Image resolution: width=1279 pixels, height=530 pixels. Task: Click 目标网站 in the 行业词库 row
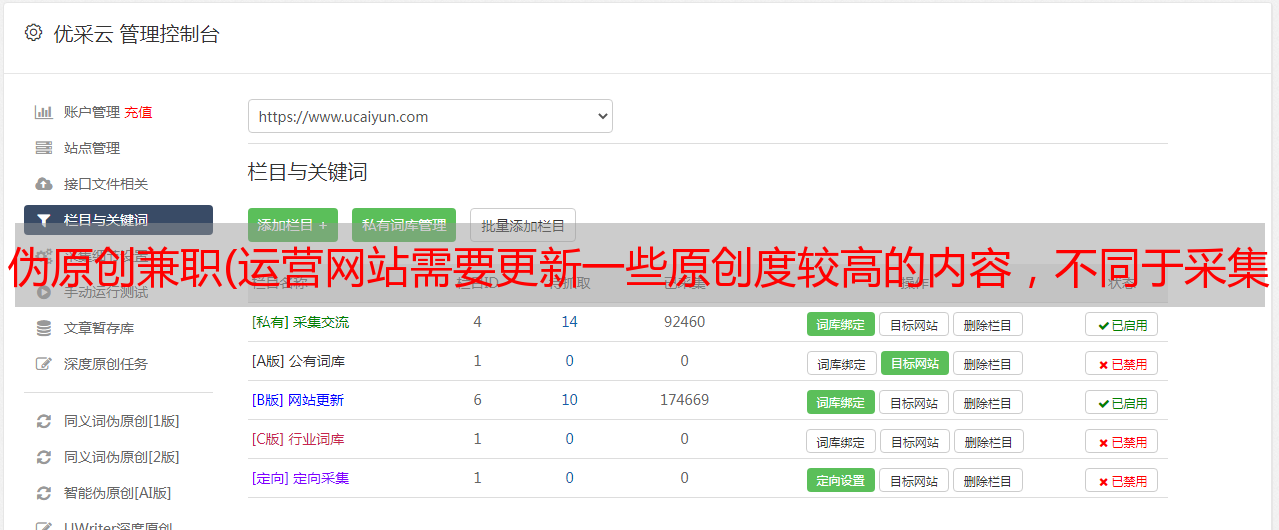(x=915, y=441)
